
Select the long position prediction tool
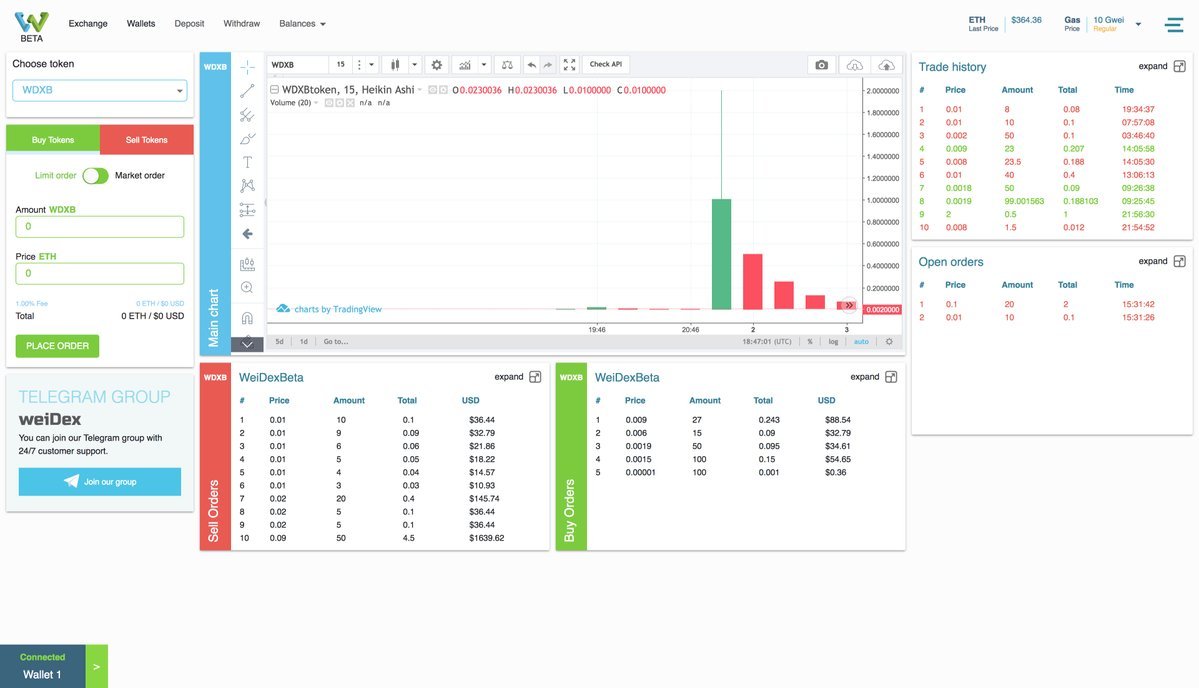[247, 209]
